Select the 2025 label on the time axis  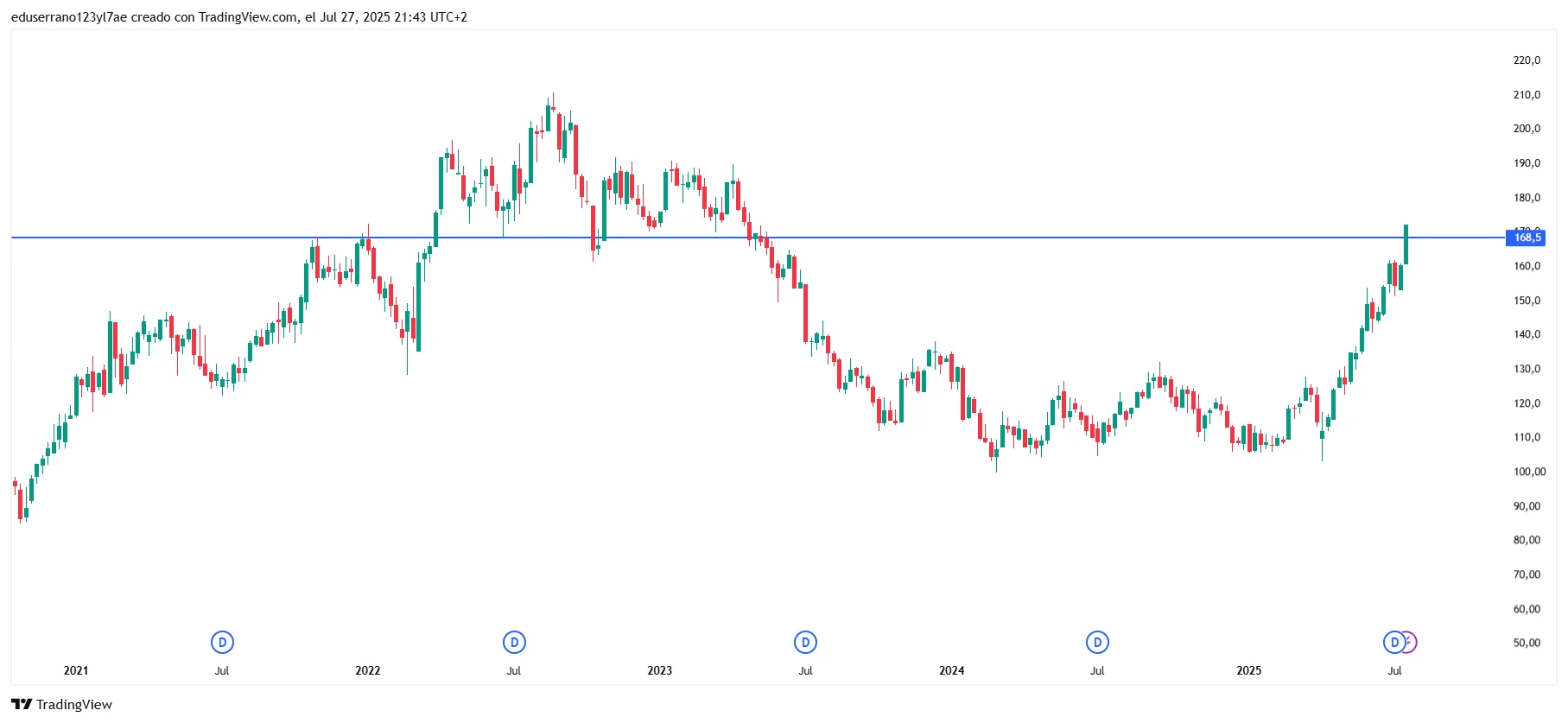(x=1248, y=671)
